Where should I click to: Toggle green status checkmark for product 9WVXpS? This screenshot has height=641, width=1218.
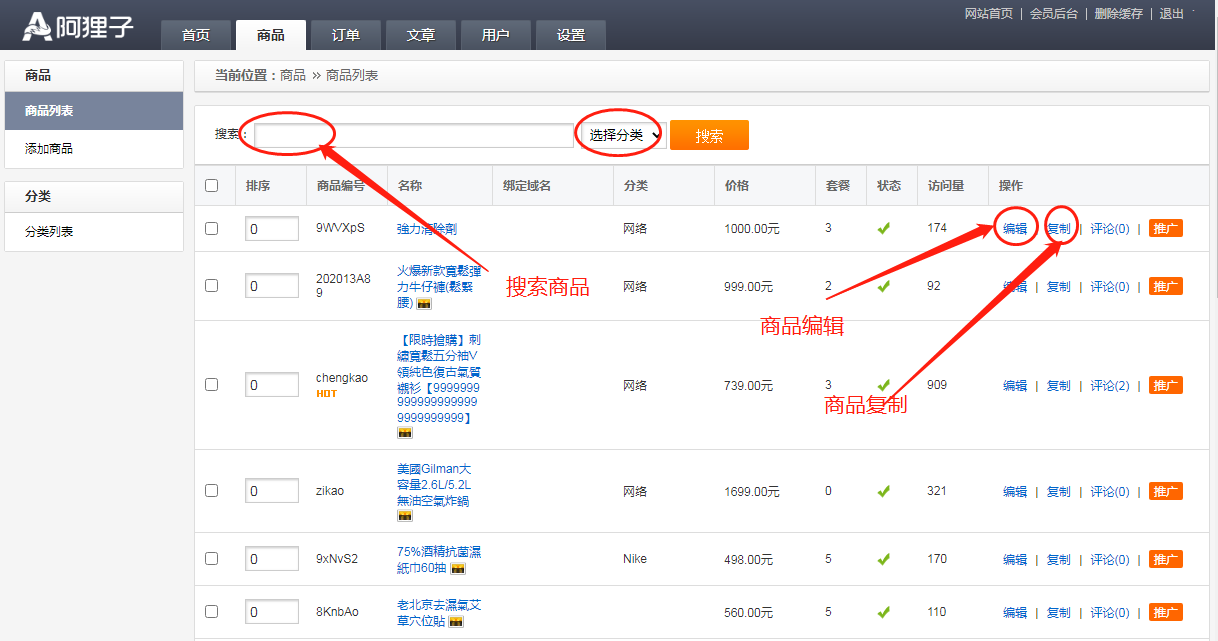(883, 229)
